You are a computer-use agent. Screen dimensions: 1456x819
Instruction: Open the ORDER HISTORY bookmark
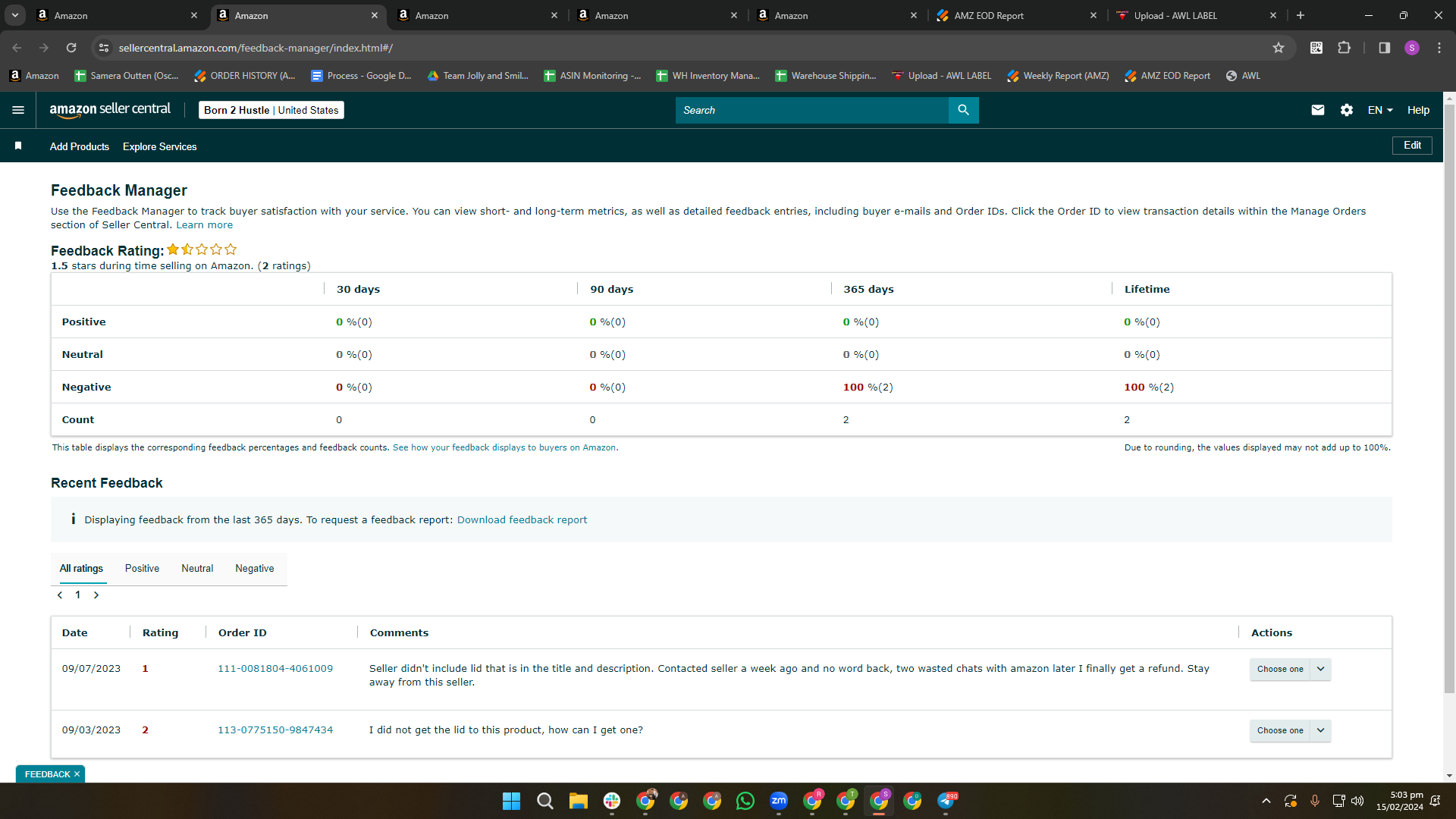point(244,76)
